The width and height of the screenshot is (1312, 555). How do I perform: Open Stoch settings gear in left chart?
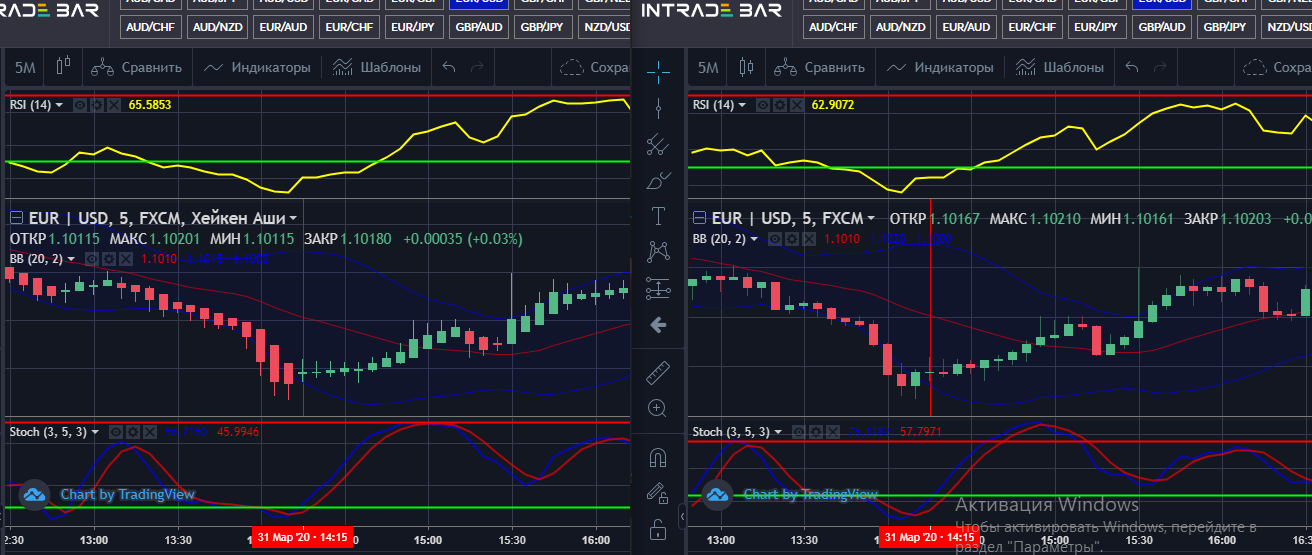(133, 432)
